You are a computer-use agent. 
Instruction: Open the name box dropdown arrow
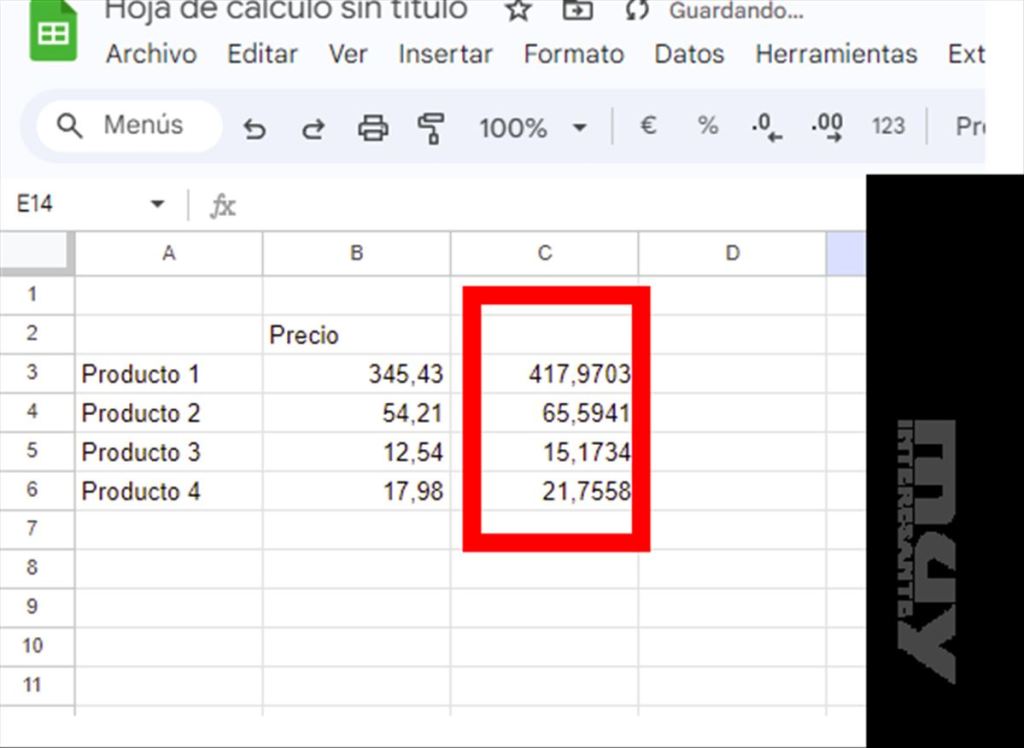(x=157, y=204)
